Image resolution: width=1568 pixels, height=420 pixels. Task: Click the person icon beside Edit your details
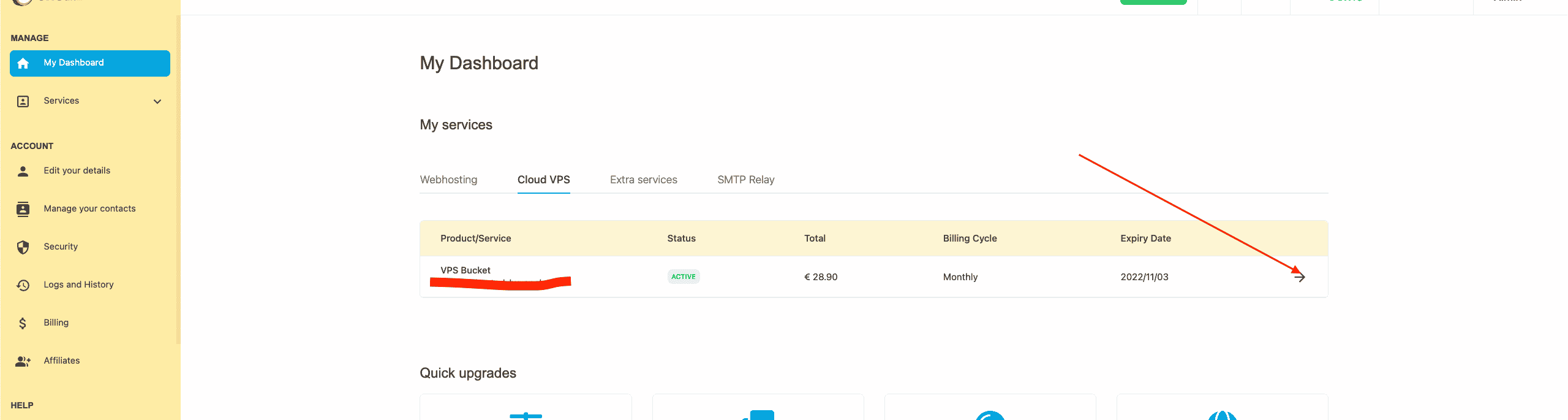tap(23, 171)
